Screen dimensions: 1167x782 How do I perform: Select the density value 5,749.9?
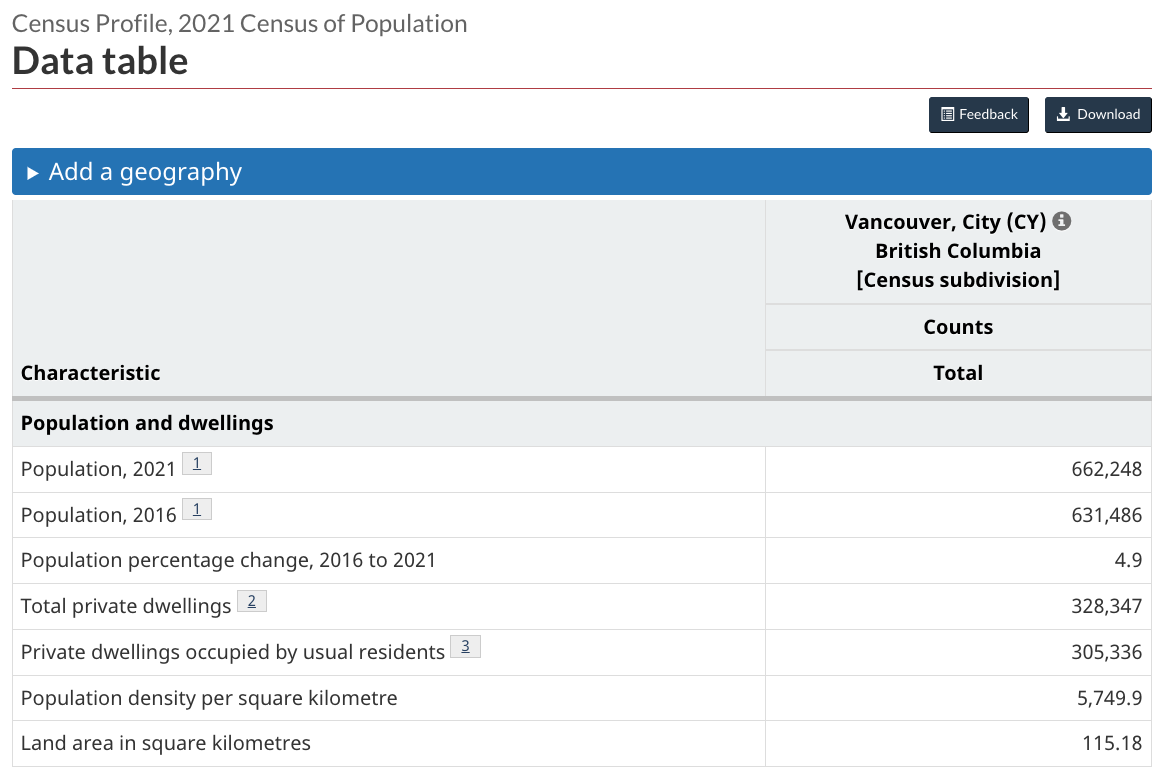[1109, 699]
